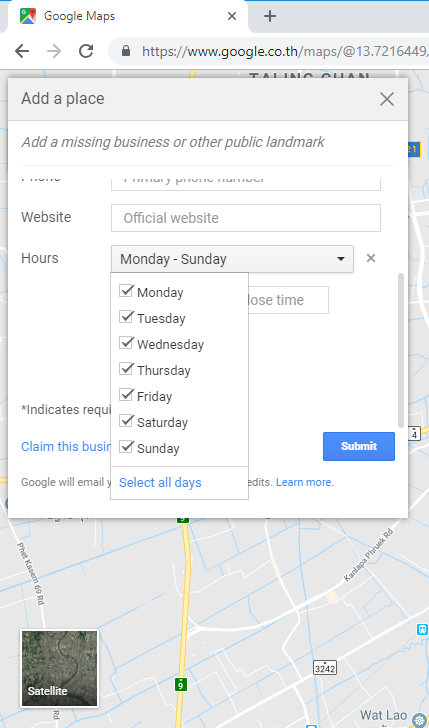The width and height of the screenshot is (429, 728).
Task: Close the Google Maps browser tab
Action: (232, 17)
